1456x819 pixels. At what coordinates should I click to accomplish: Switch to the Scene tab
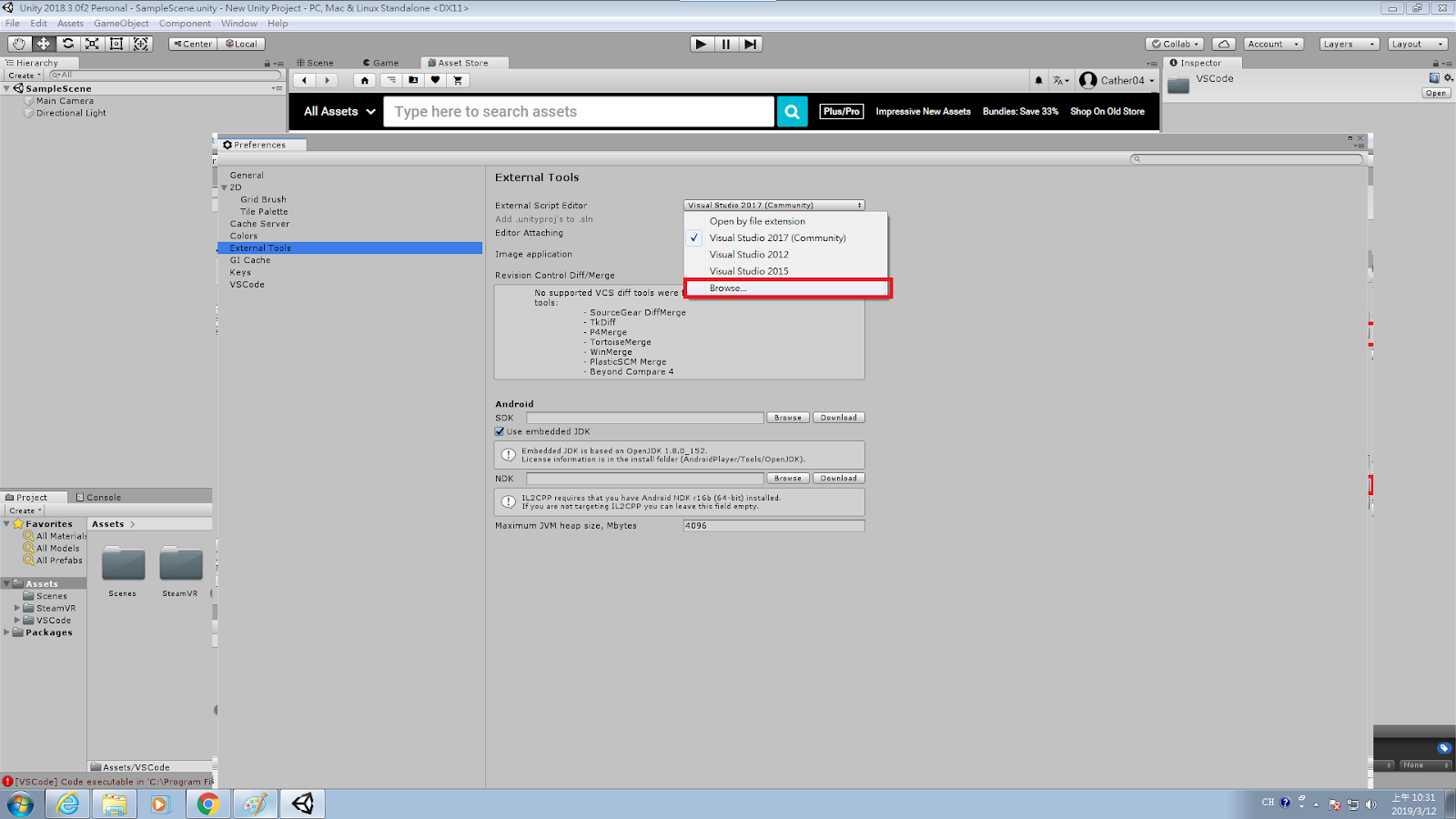316,63
